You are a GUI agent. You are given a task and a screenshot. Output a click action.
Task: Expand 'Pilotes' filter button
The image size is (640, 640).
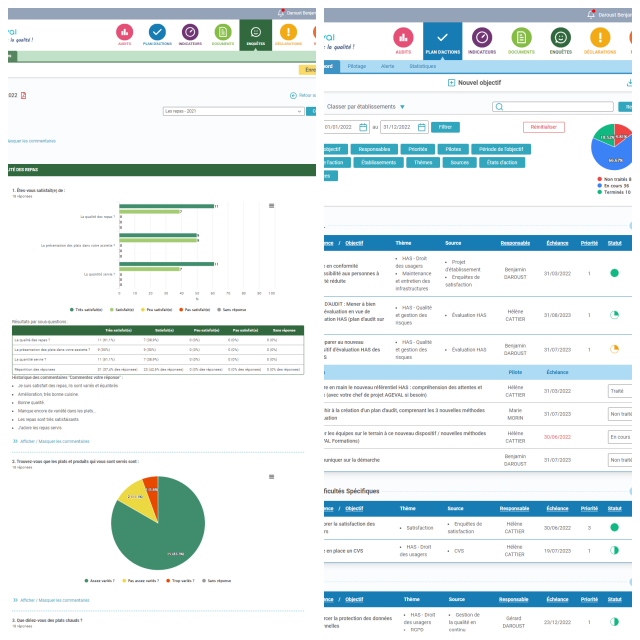pos(453,149)
